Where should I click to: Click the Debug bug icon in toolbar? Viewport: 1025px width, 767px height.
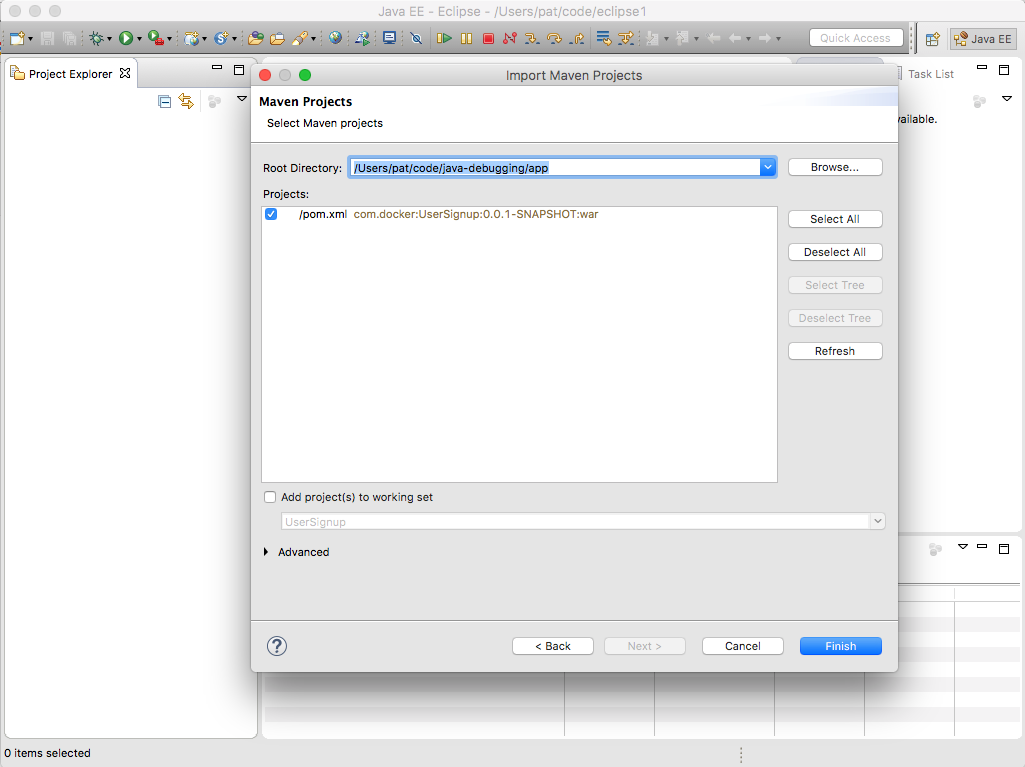pyautogui.click(x=97, y=38)
